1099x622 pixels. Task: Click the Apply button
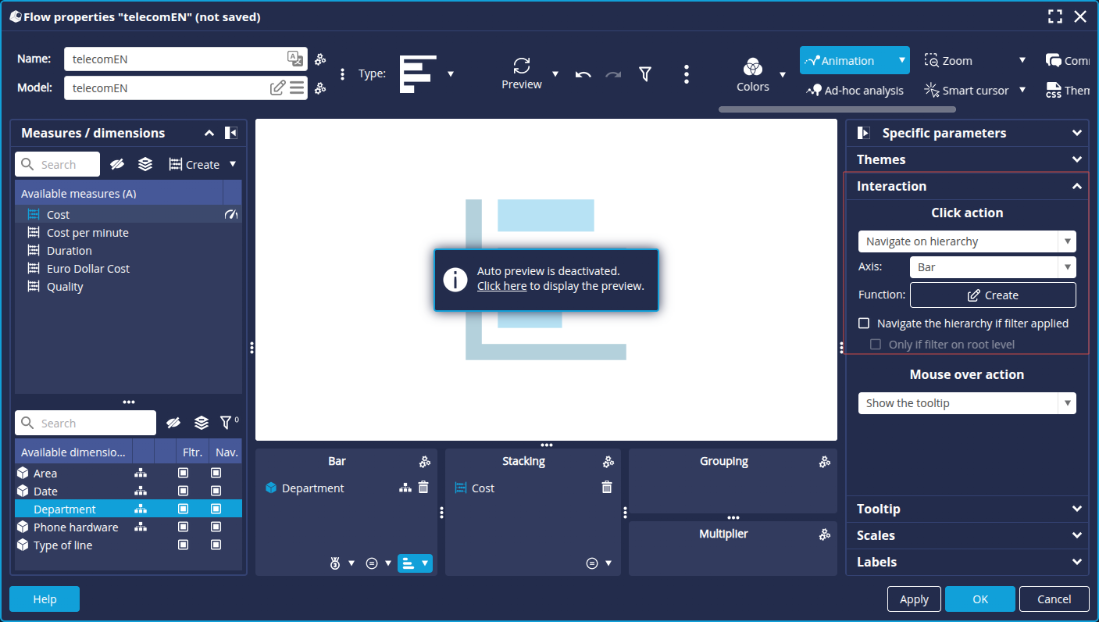tap(913, 599)
